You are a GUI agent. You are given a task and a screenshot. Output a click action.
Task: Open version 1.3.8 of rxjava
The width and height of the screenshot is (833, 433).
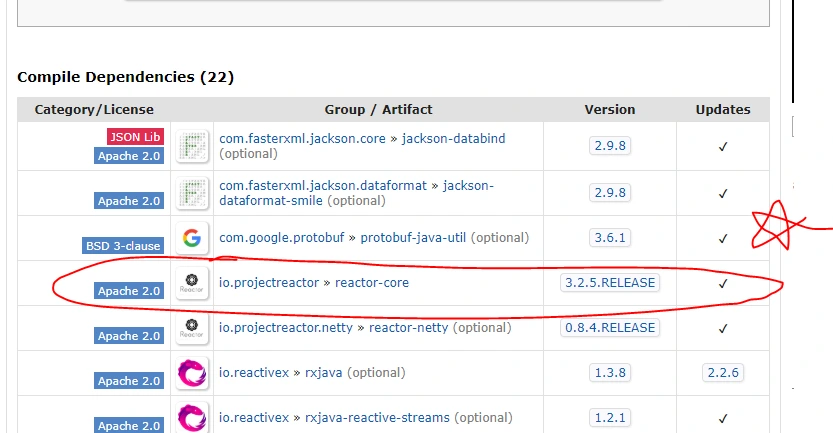(610, 372)
